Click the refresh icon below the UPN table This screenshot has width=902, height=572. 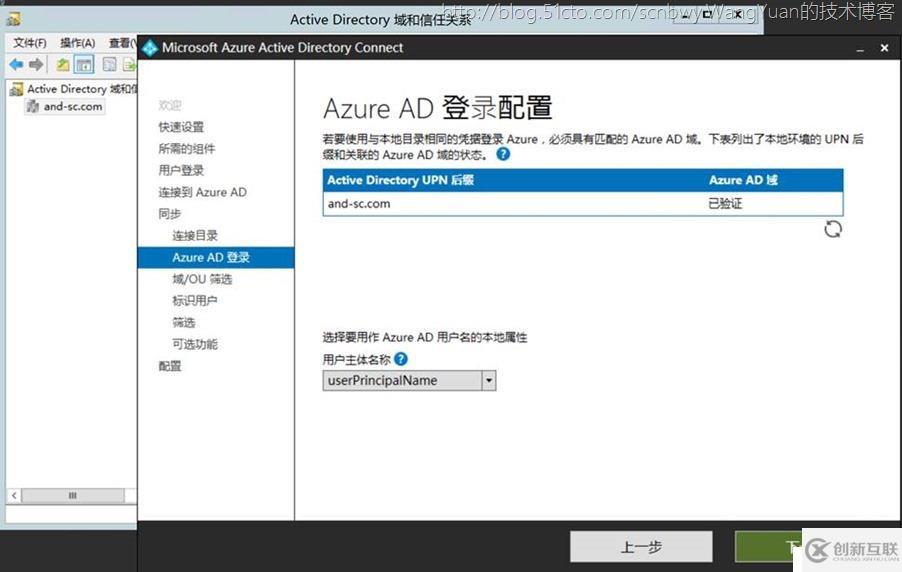(832, 229)
